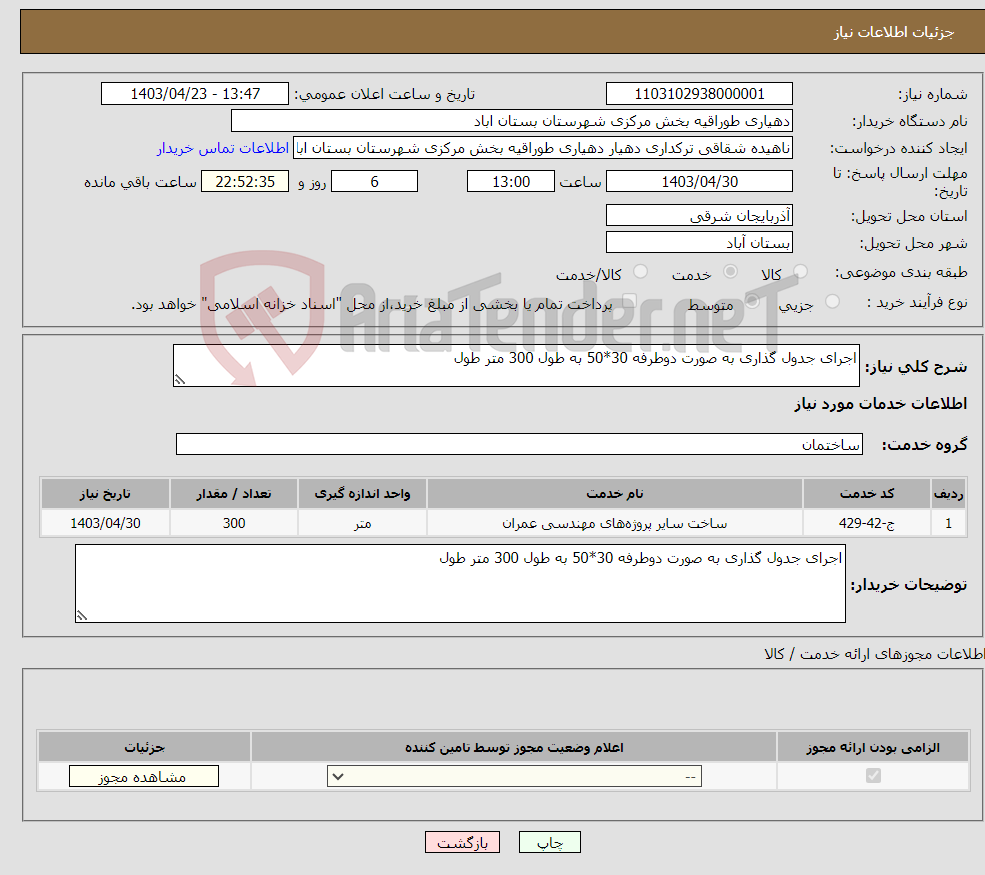The image size is (985, 875).
Task: Select the کالا radio button
Action: coord(800,271)
